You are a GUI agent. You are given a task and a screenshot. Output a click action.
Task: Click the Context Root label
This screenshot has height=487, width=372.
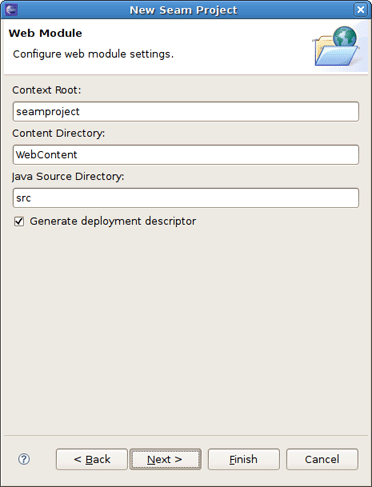pyautogui.click(x=47, y=90)
